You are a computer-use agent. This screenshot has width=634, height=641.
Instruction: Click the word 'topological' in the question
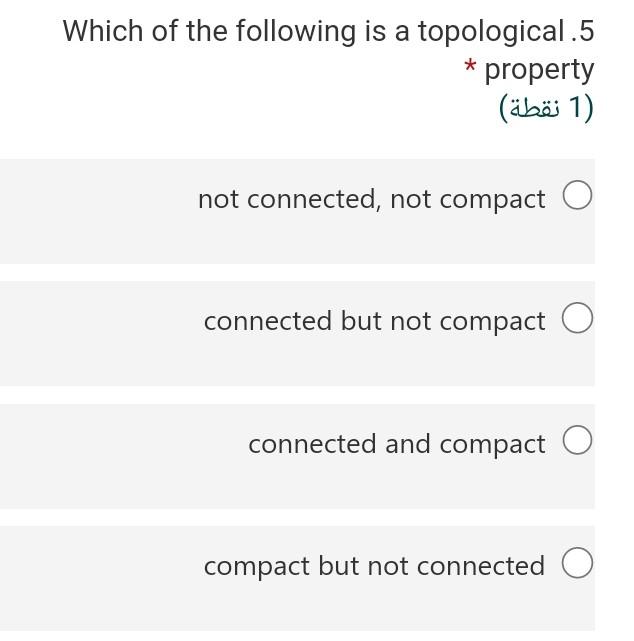(x=491, y=32)
